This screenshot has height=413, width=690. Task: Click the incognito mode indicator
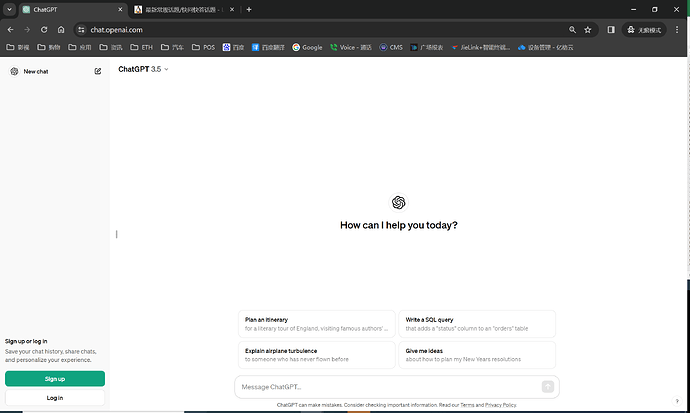point(644,29)
